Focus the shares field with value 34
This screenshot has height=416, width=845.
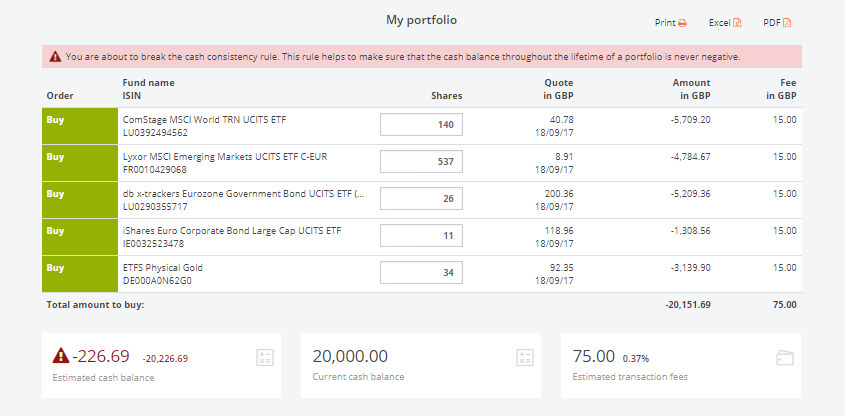click(x=421, y=273)
